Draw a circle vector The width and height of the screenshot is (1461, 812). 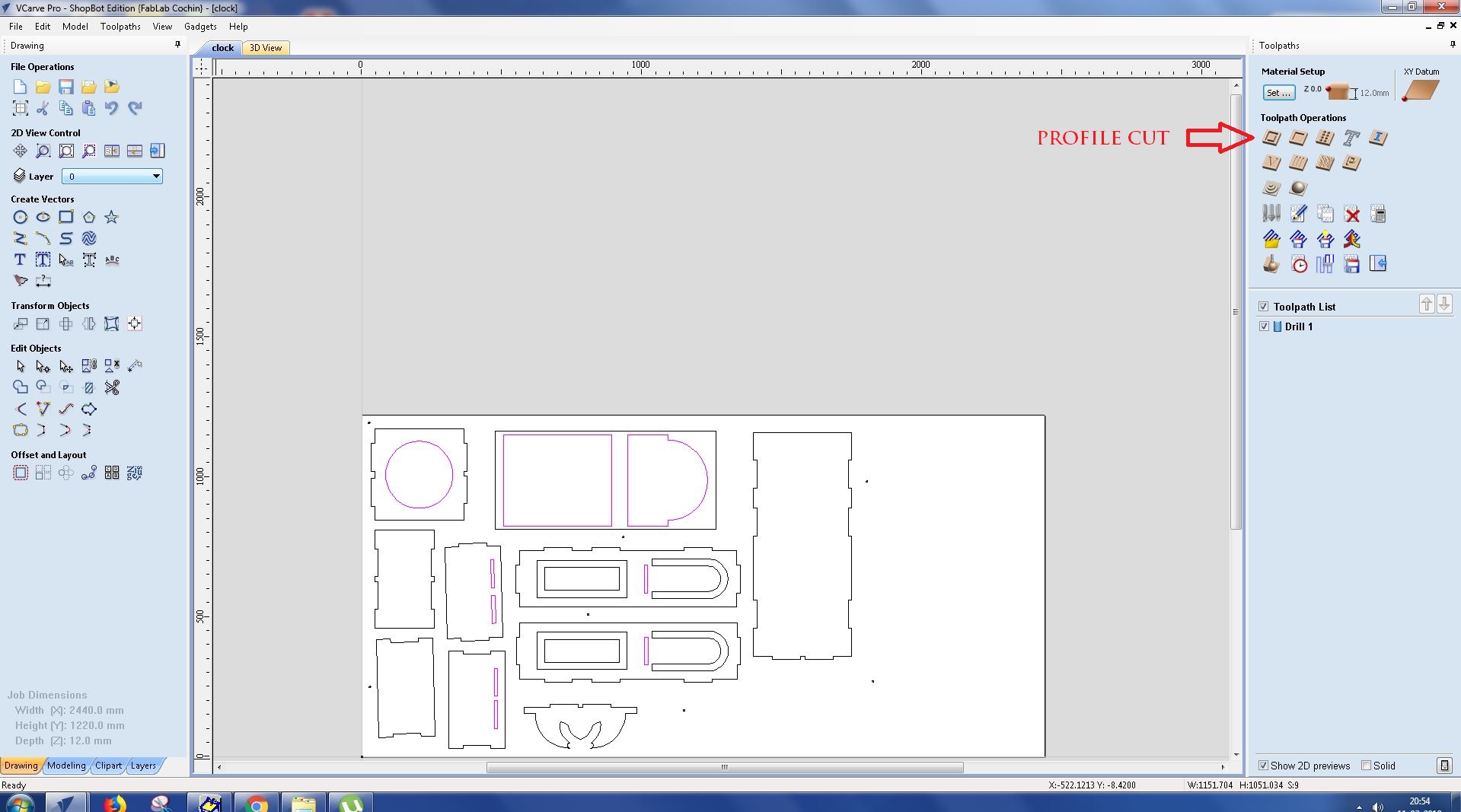(x=21, y=218)
